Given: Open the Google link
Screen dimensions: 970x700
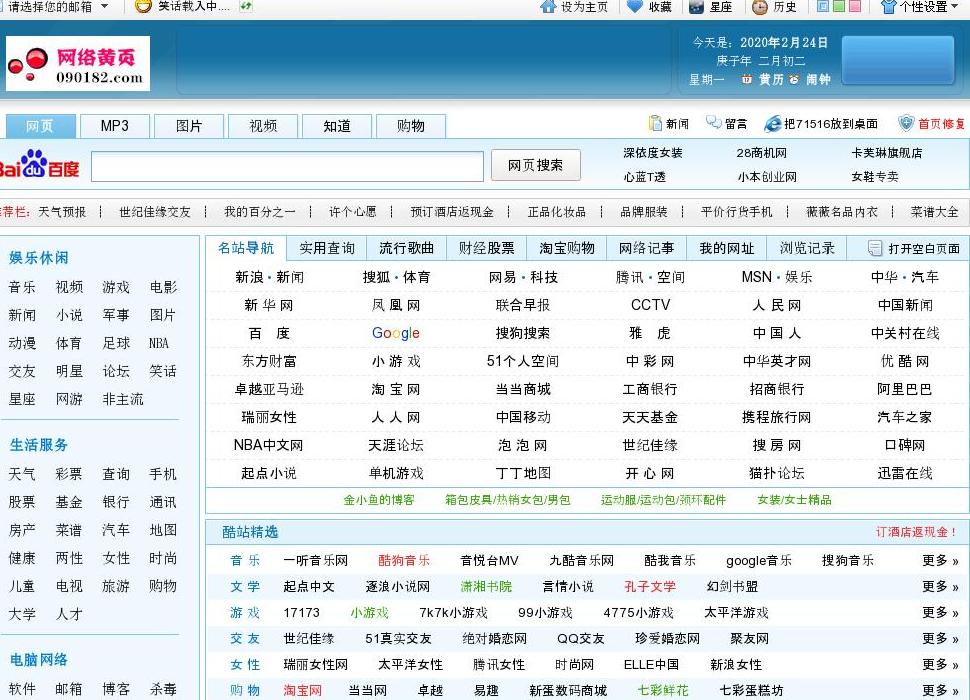Looking at the screenshot, I should (396, 333).
